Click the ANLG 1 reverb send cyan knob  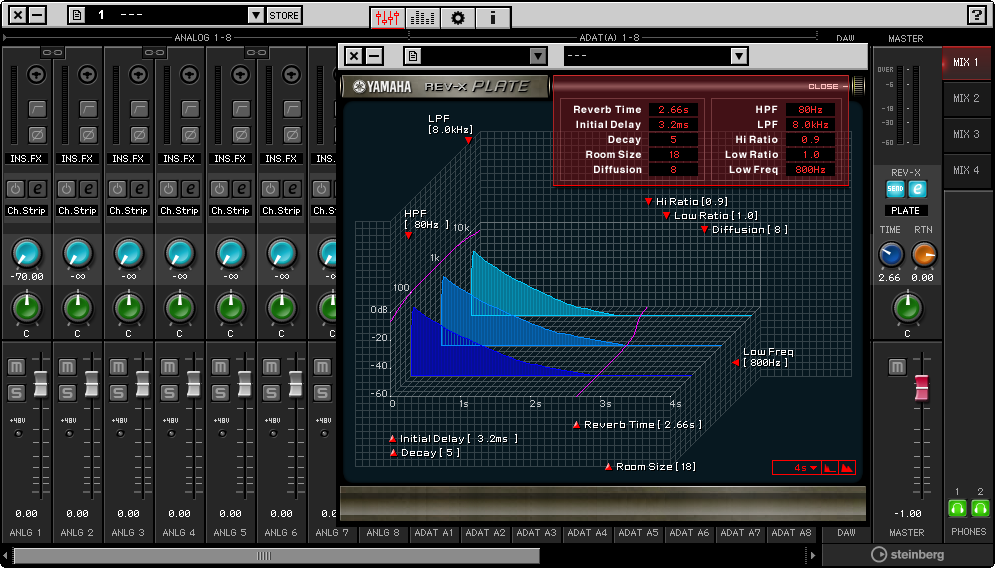(27, 253)
